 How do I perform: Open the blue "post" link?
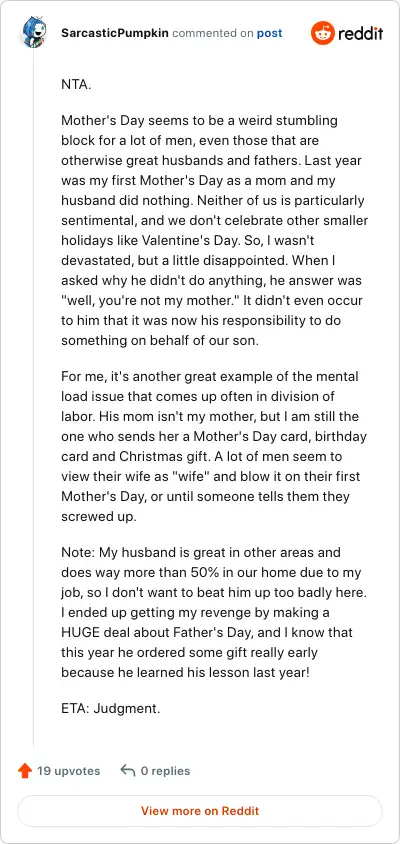269,33
